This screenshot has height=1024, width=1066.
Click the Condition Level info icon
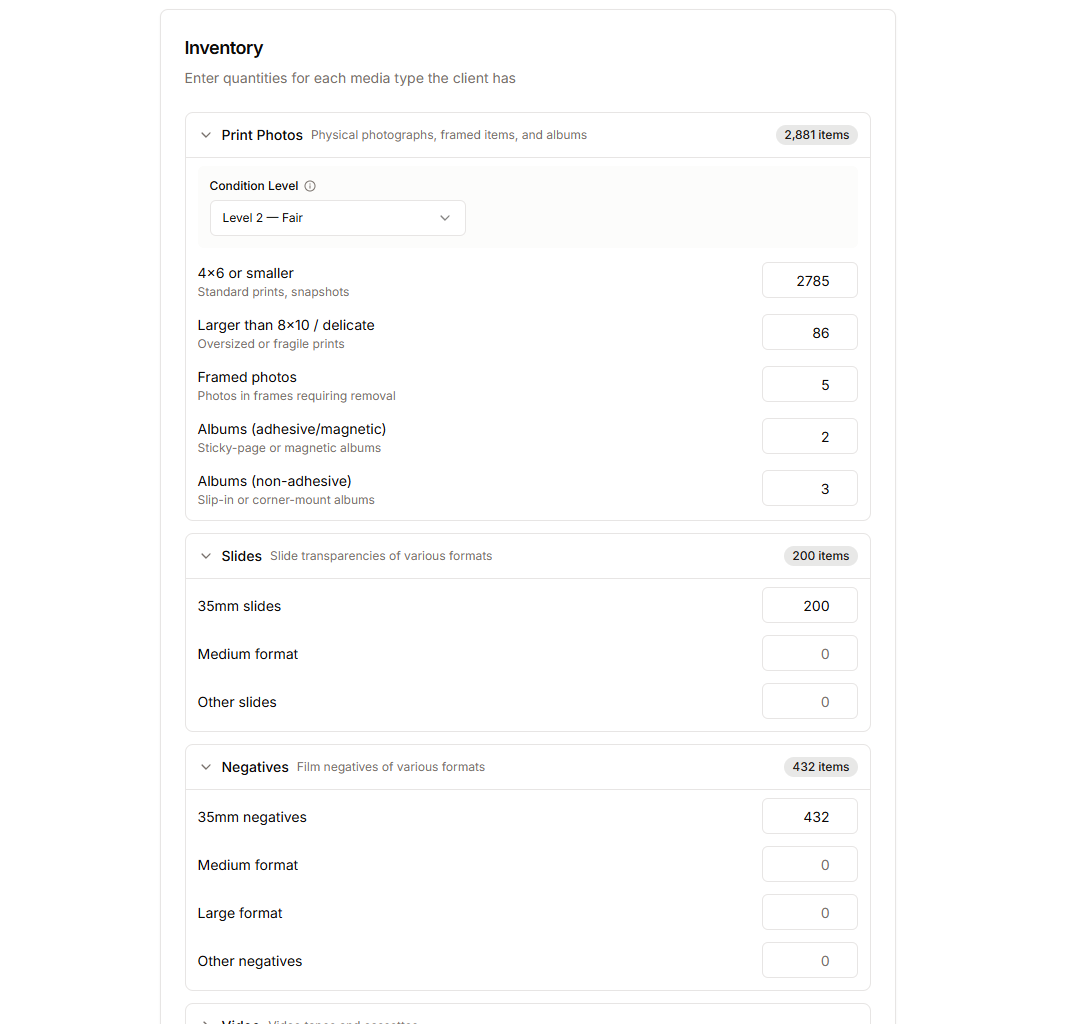pyautogui.click(x=310, y=186)
